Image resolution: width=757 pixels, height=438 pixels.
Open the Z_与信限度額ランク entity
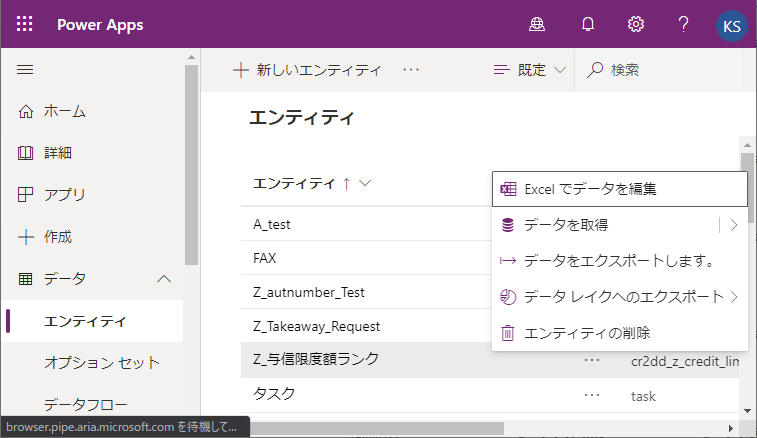(316, 359)
